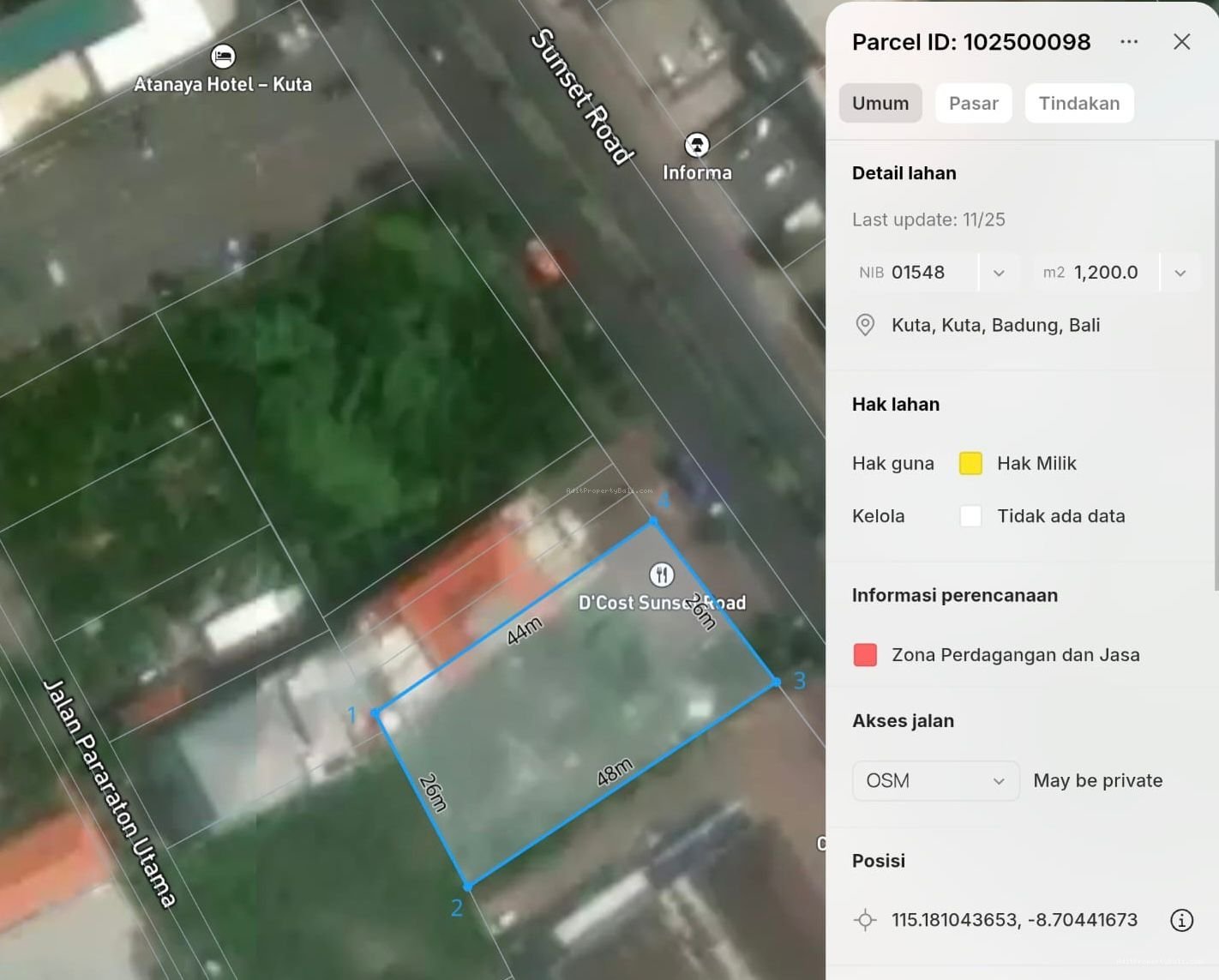The width and height of the screenshot is (1219, 980).
Task: Toggle the Kelola white checkbox
Action: [970, 516]
